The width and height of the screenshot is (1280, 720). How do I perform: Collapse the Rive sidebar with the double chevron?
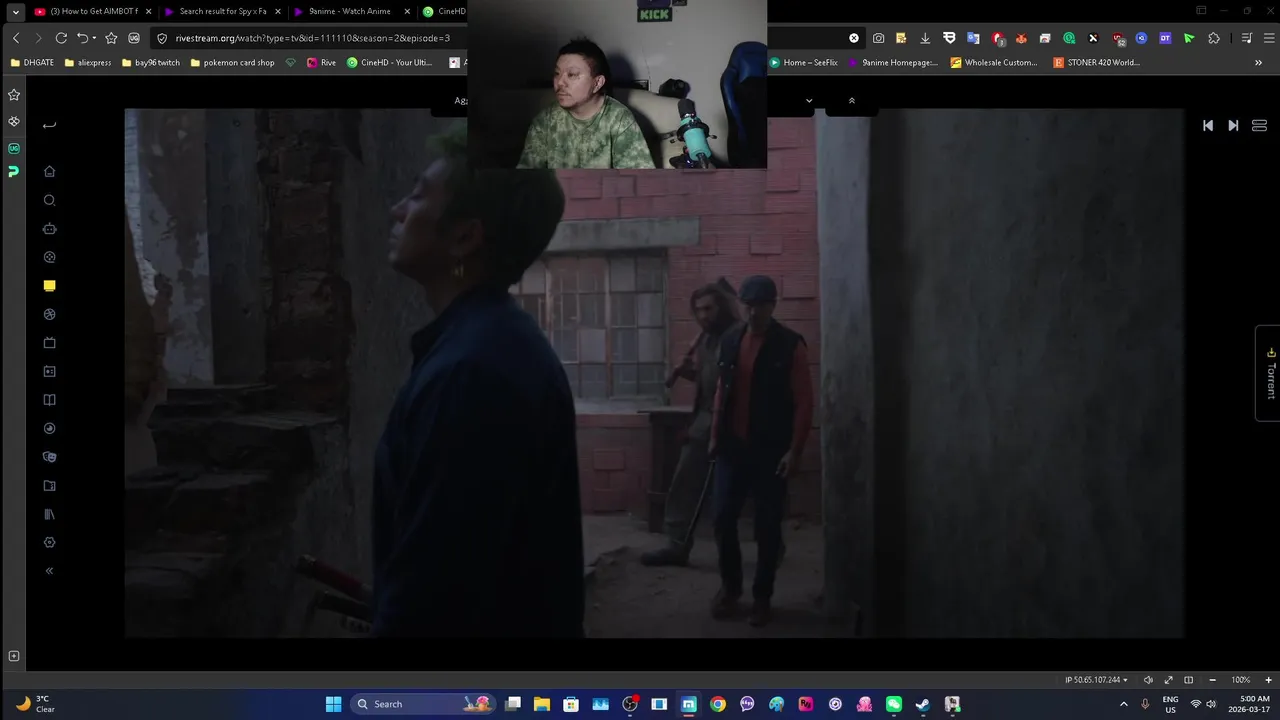49,571
